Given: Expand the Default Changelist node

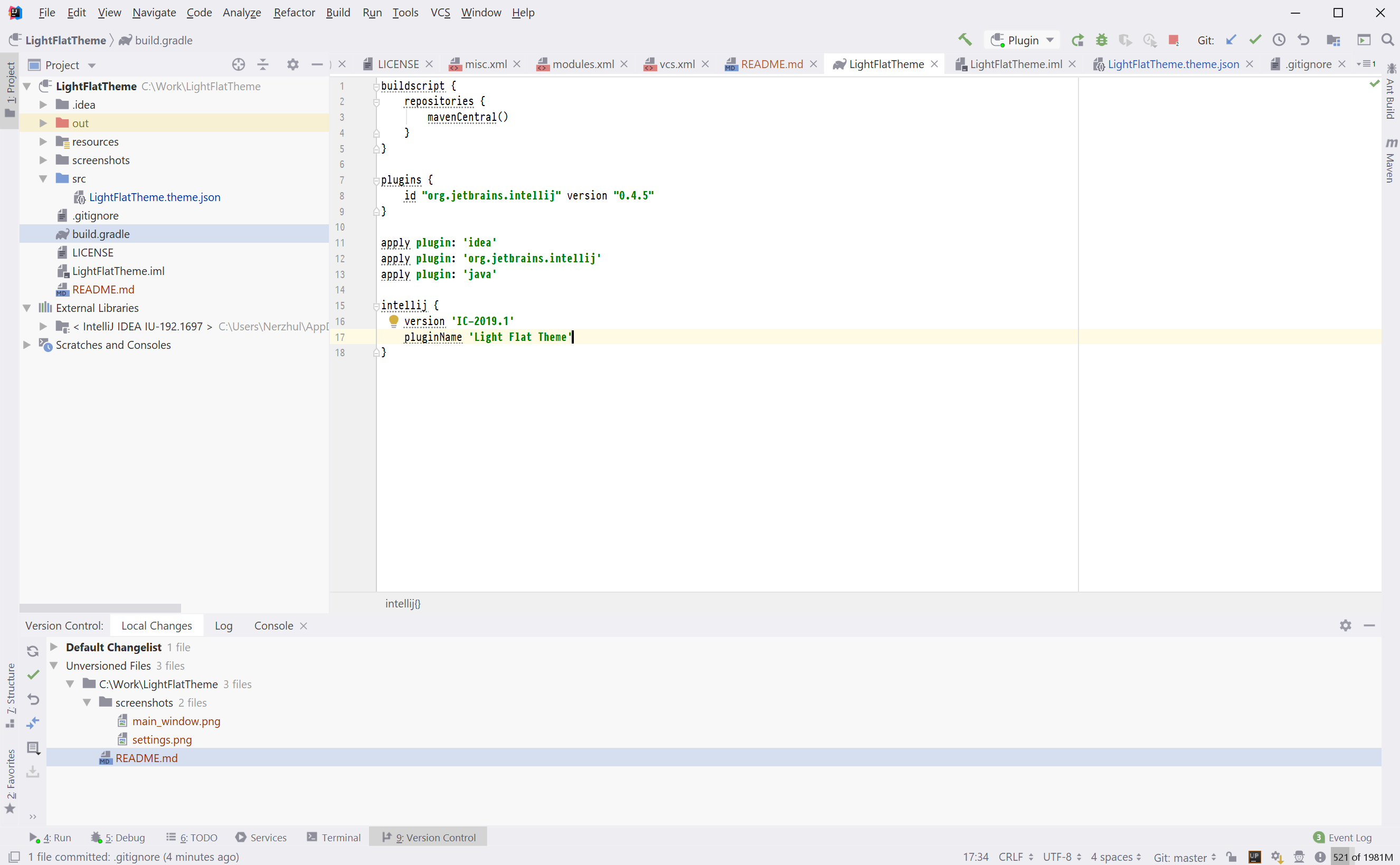Looking at the screenshot, I should click(54, 647).
